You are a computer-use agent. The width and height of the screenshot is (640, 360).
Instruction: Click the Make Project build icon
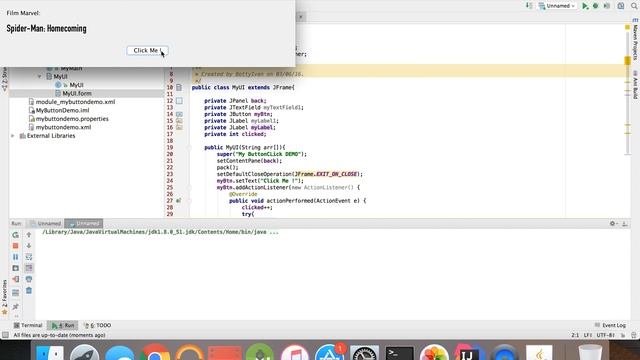pyautogui.click(x=529, y=6)
